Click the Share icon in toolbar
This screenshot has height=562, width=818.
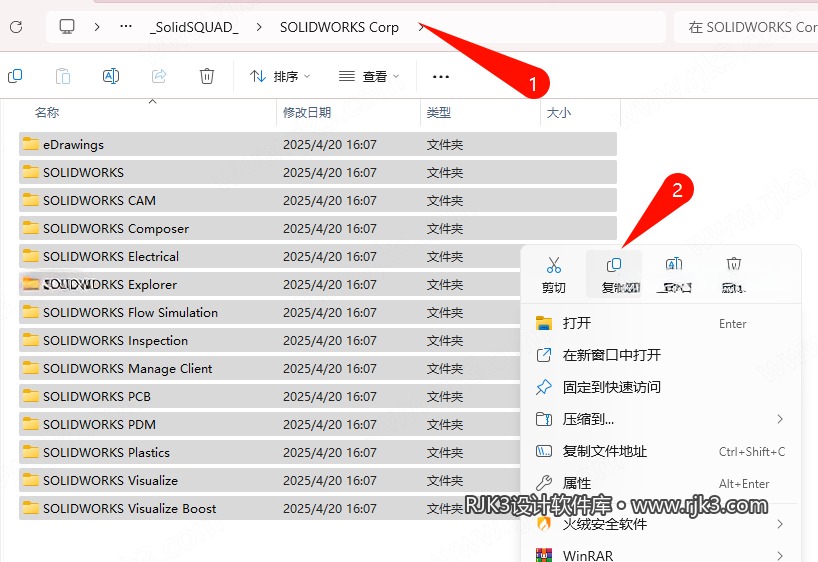click(159, 77)
